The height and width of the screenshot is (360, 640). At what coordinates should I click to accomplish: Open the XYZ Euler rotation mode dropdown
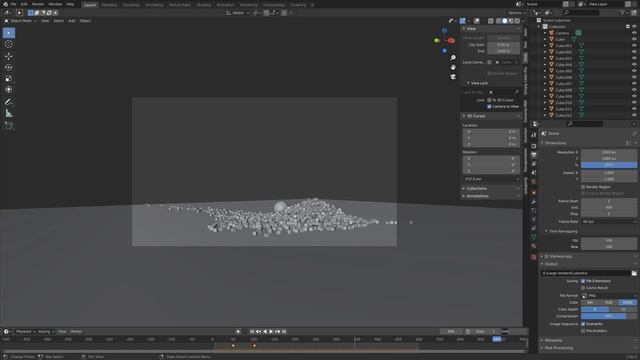tap(491, 179)
